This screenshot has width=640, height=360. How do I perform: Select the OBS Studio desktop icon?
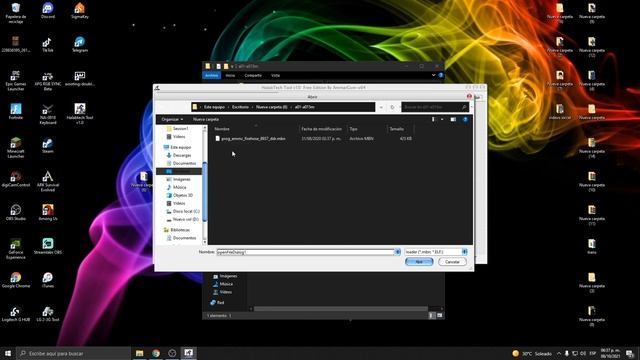(16, 213)
